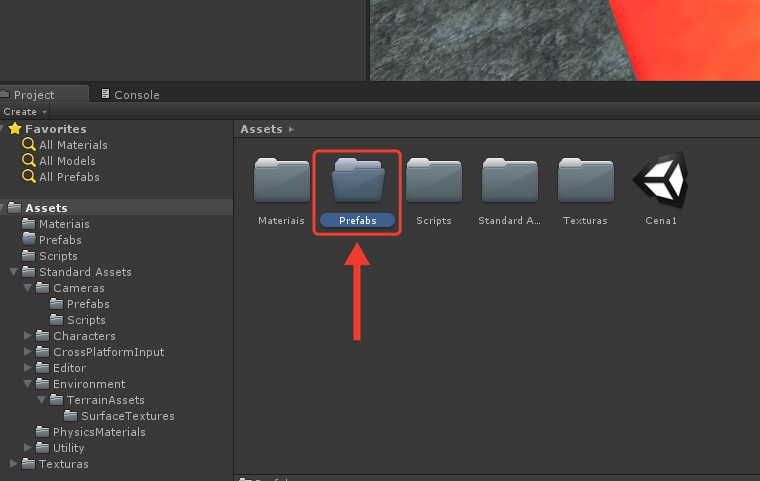
Task: Click the PhysicsMaterials folder icon
Action: (x=43, y=432)
